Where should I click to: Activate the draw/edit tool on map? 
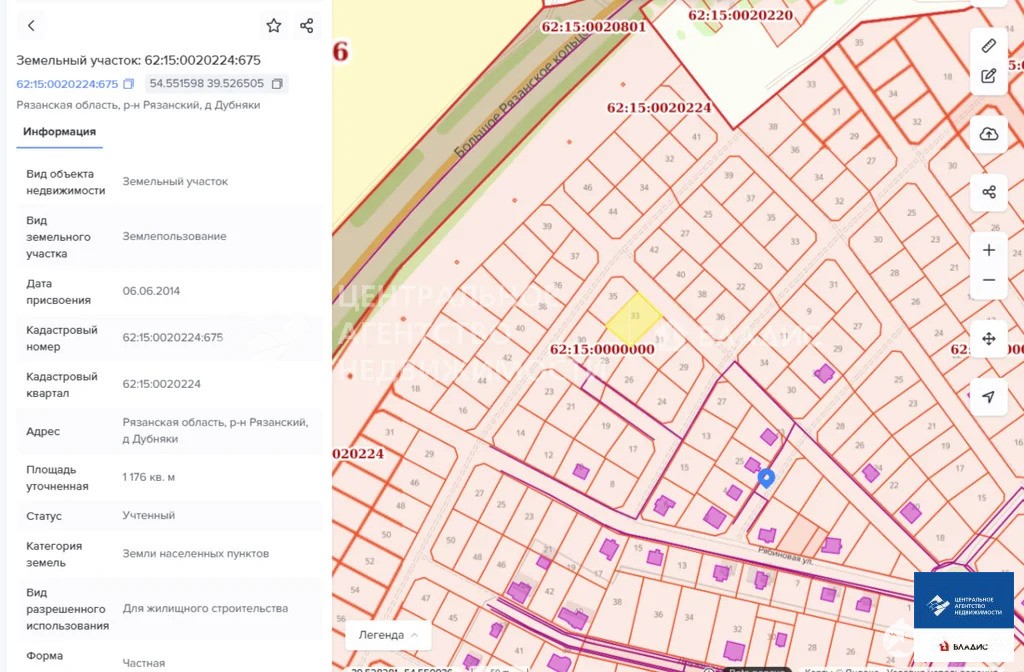tap(988, 76)
